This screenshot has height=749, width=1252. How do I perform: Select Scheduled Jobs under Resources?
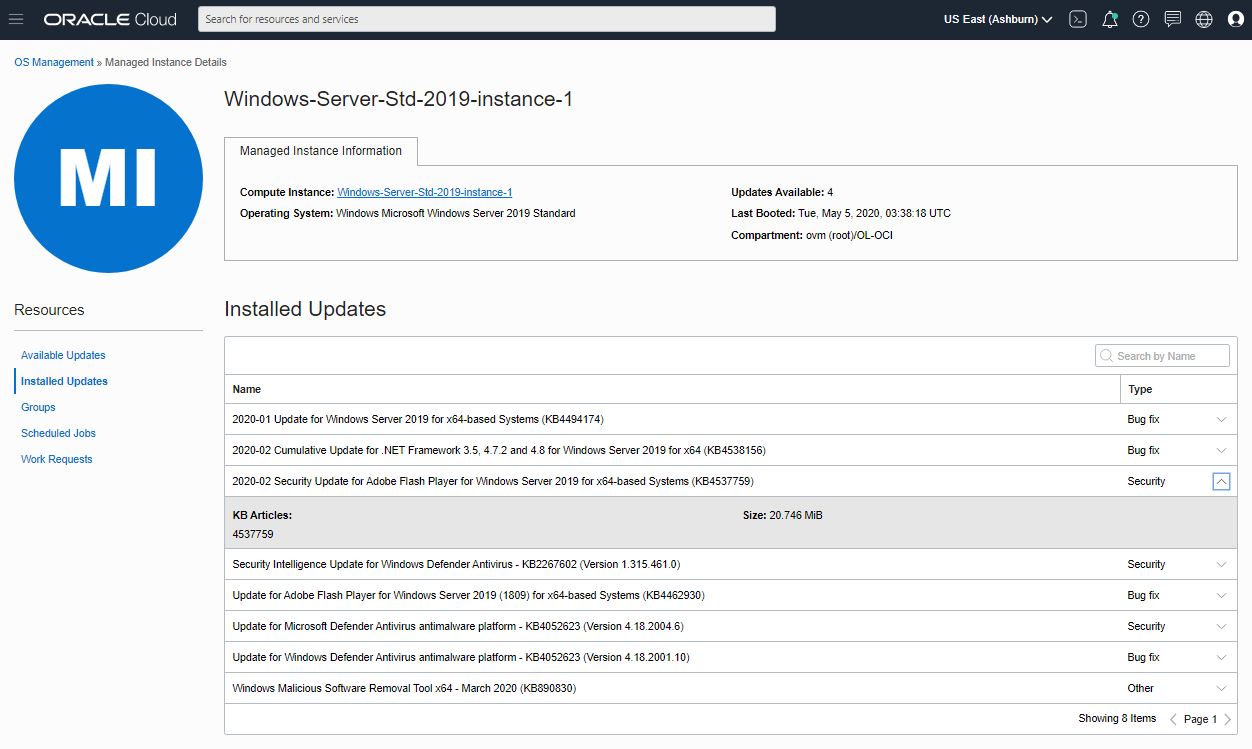point(58,433)
